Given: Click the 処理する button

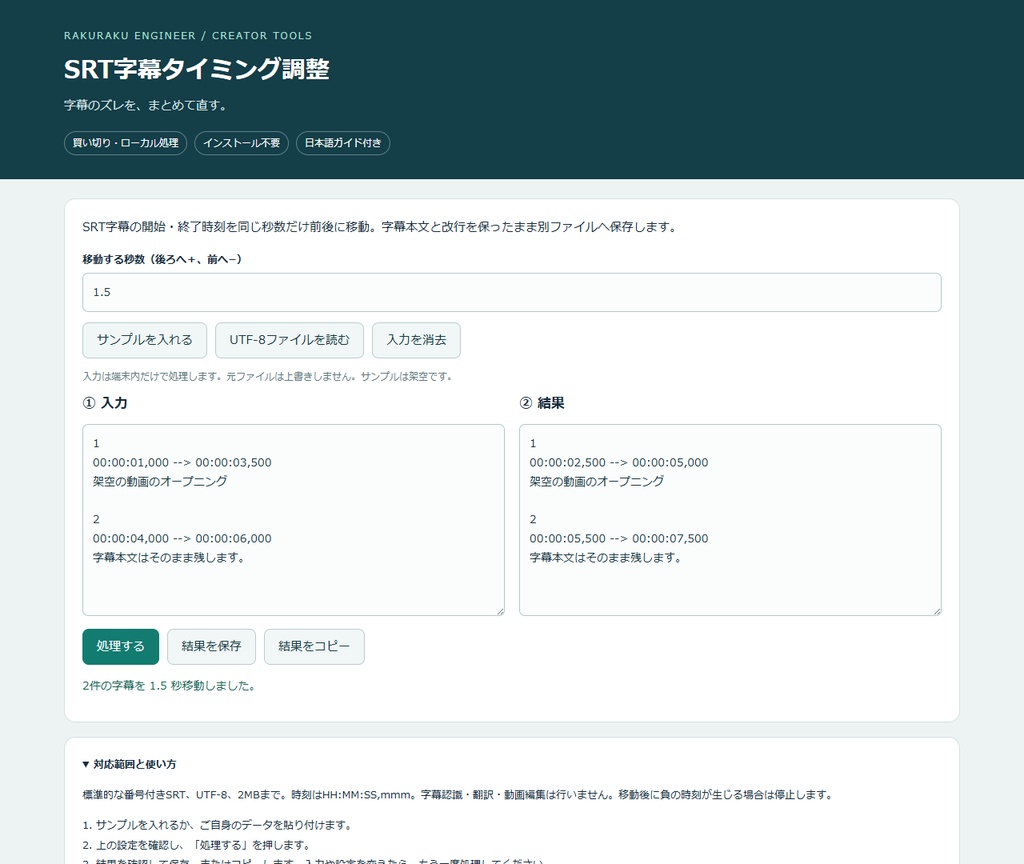Looking at the screenshot, I should point(121,647).
